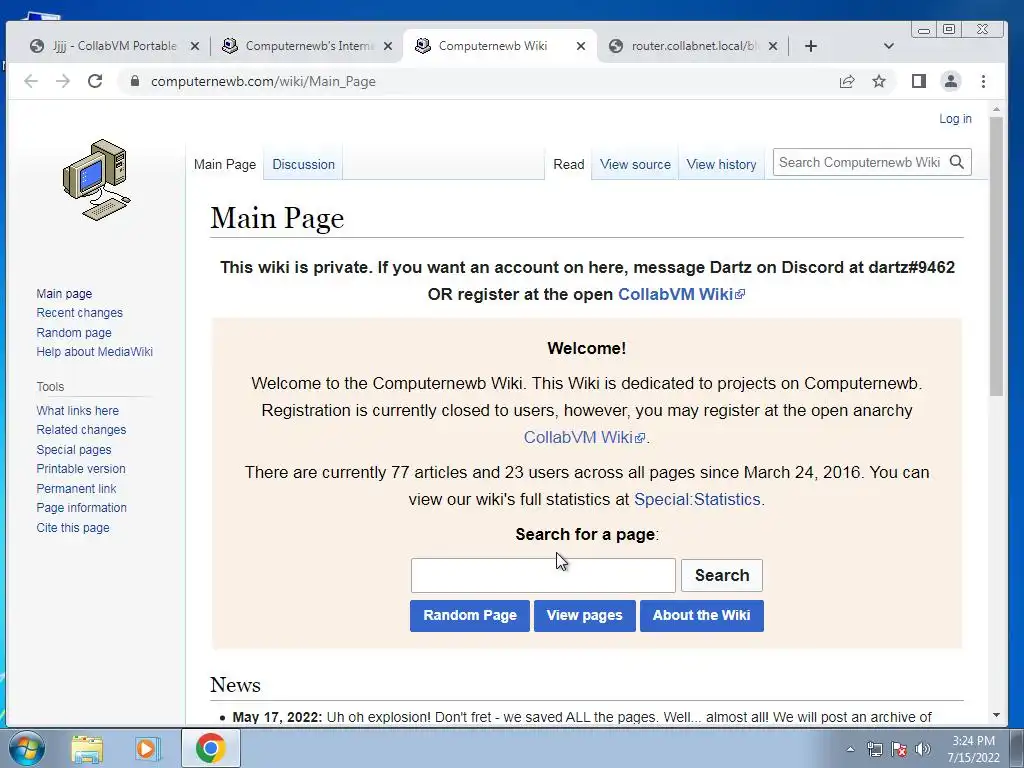The height and width of the screenshot is (768, 1024).
Task: Close the Computernewb's Internet tab
Action: pos(388,46)
